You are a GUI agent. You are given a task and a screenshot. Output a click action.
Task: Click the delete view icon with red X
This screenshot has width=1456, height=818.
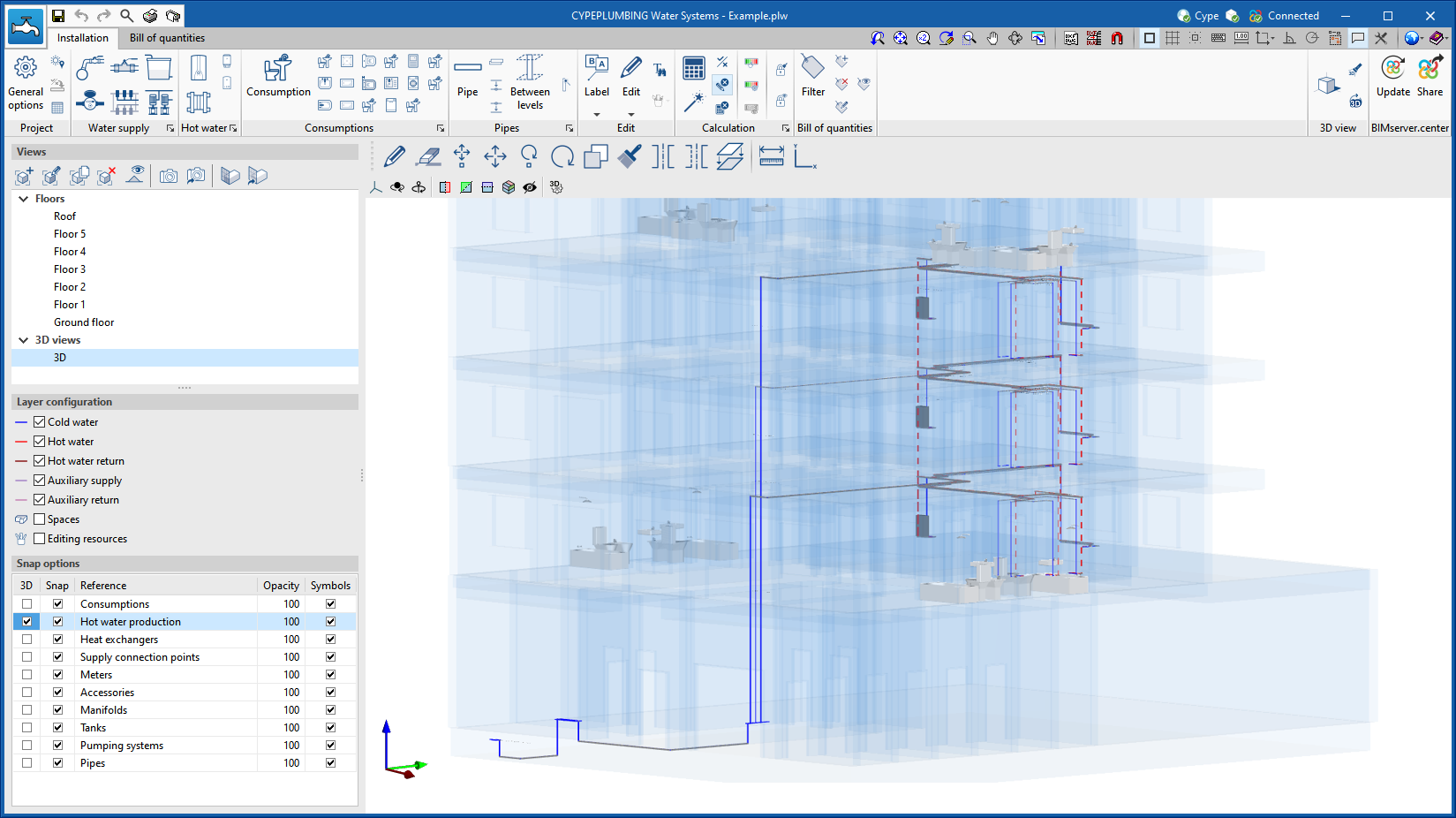coord(107,176)
